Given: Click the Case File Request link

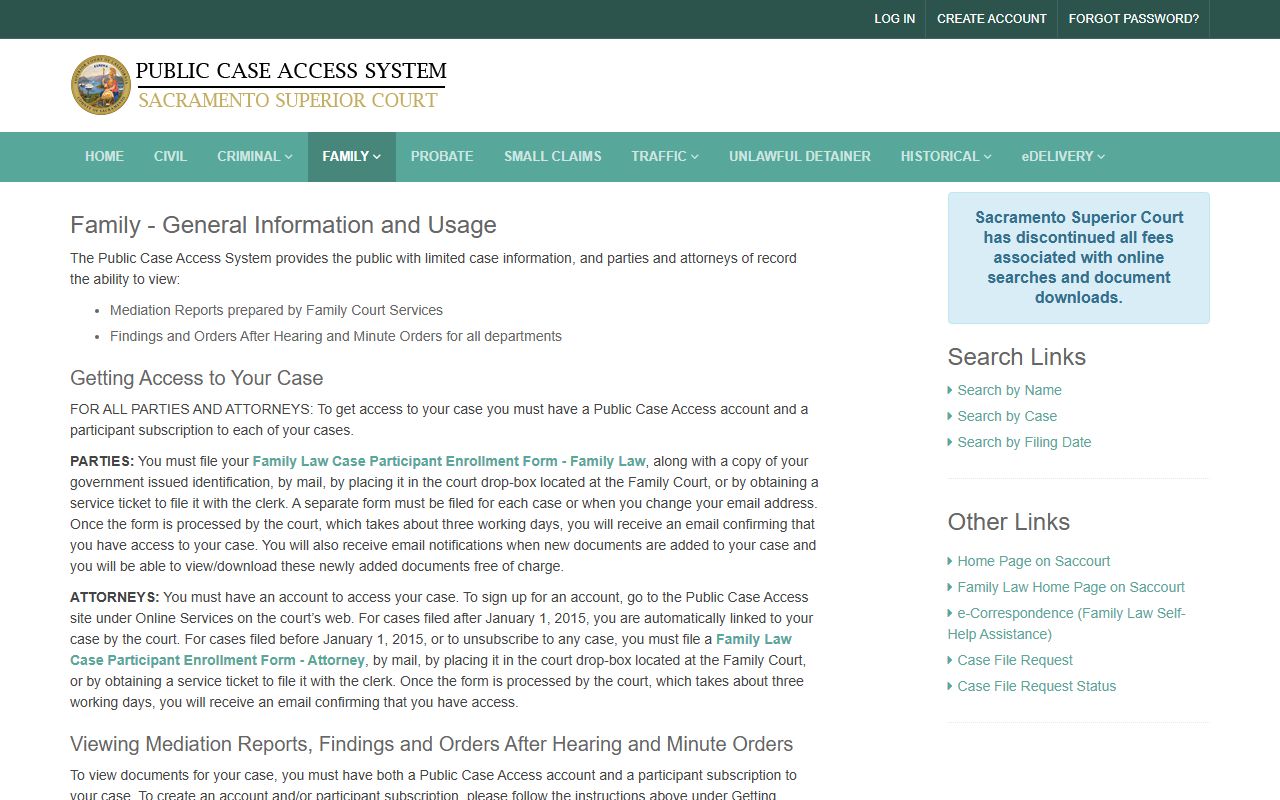Looking at the screenshot, I should 1015,660.
